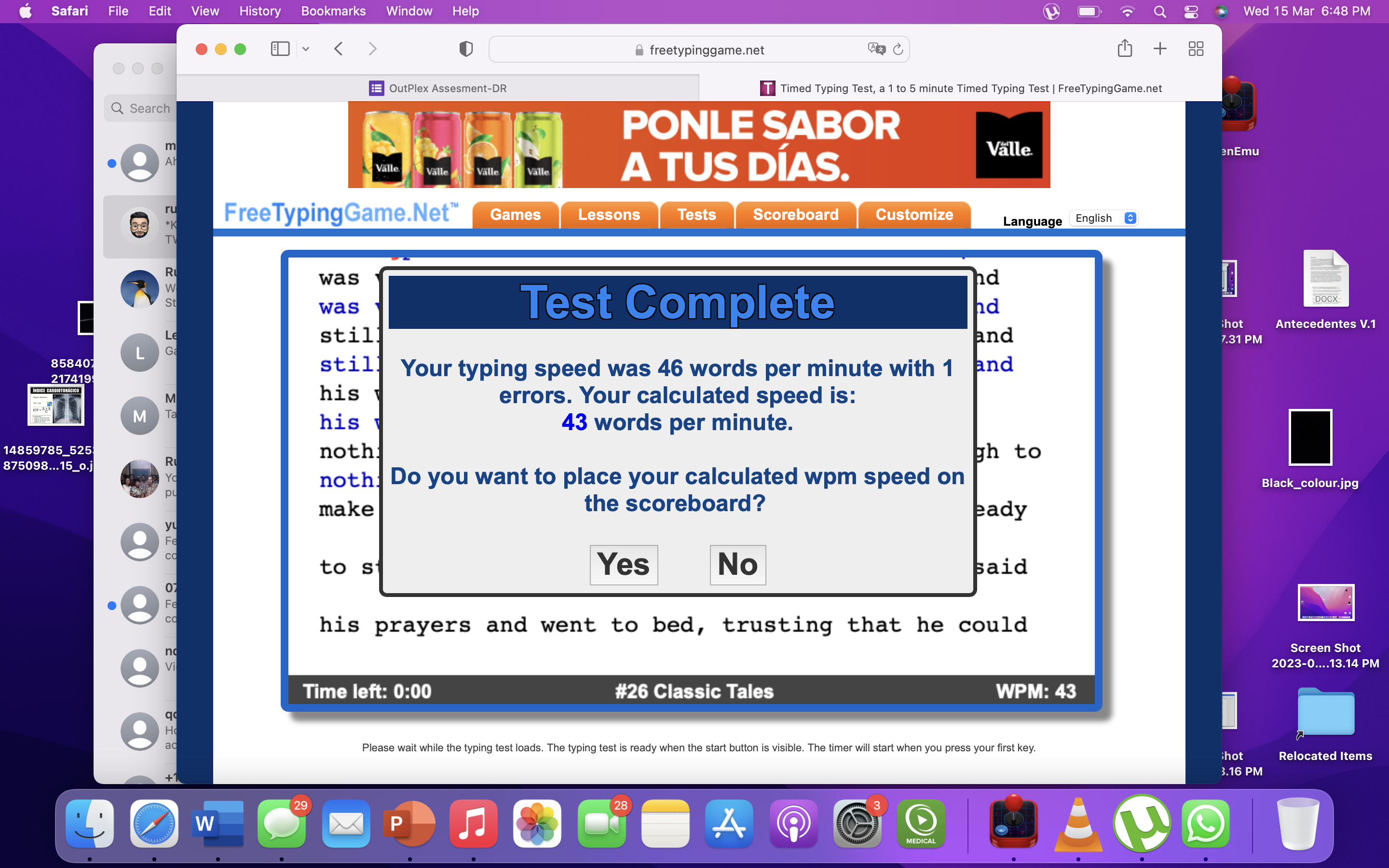Open the sidebar dropdown chevron

[306, 49]
